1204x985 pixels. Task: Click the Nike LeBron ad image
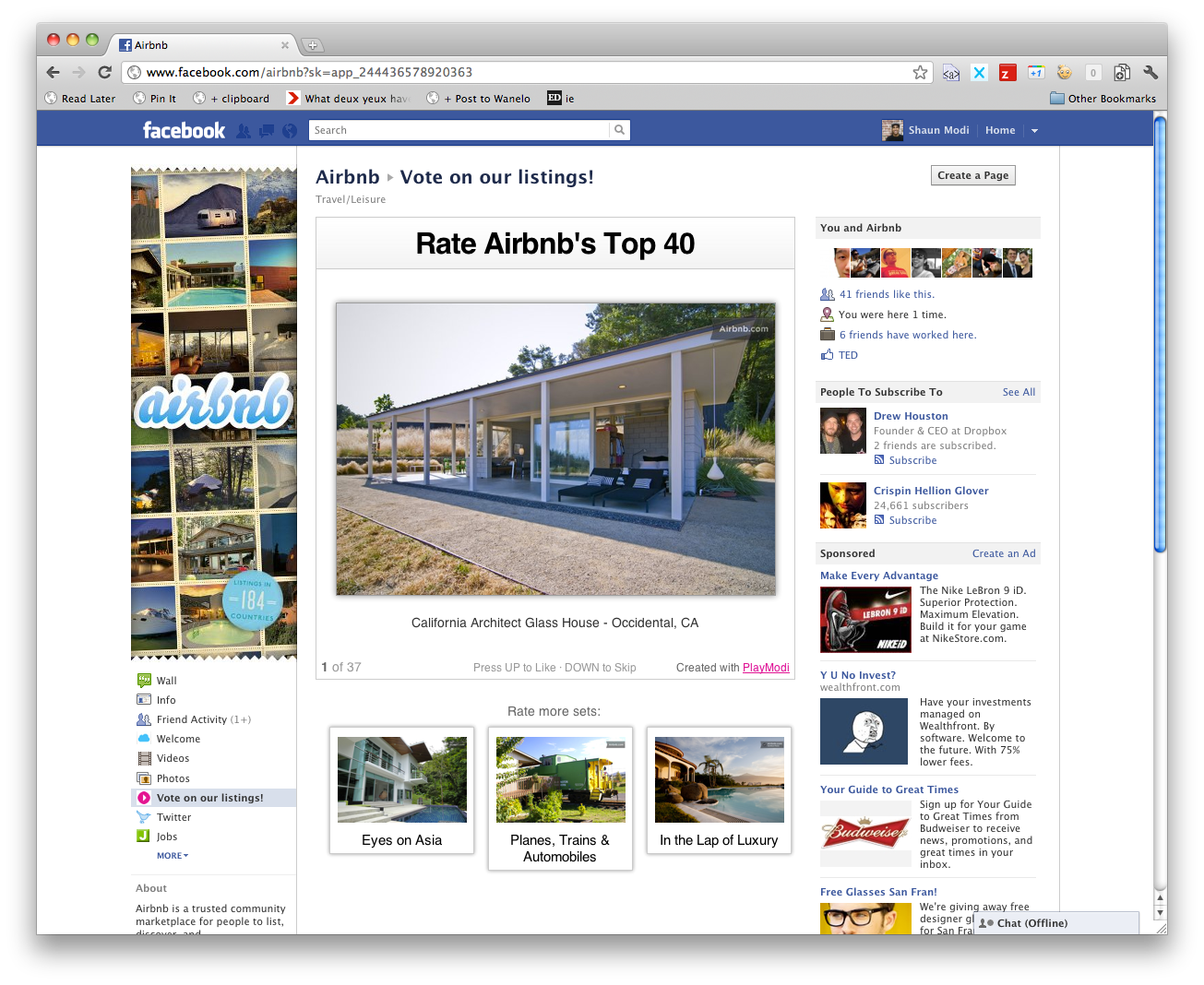pyautogui.click(x=865, y=620)
